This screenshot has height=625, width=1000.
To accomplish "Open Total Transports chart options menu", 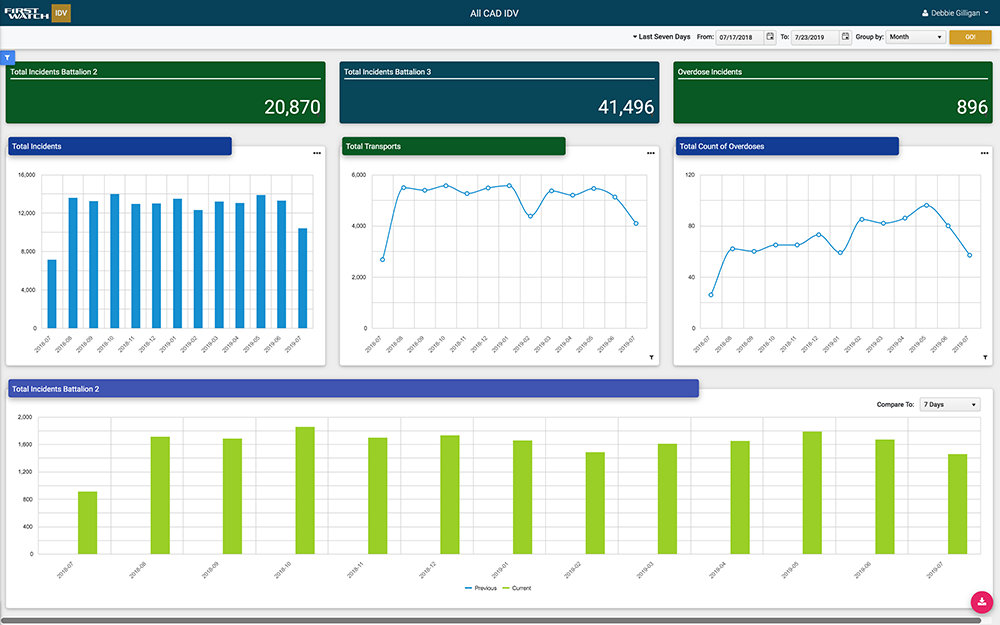I will pyautogui.click(x=651, y=153).
